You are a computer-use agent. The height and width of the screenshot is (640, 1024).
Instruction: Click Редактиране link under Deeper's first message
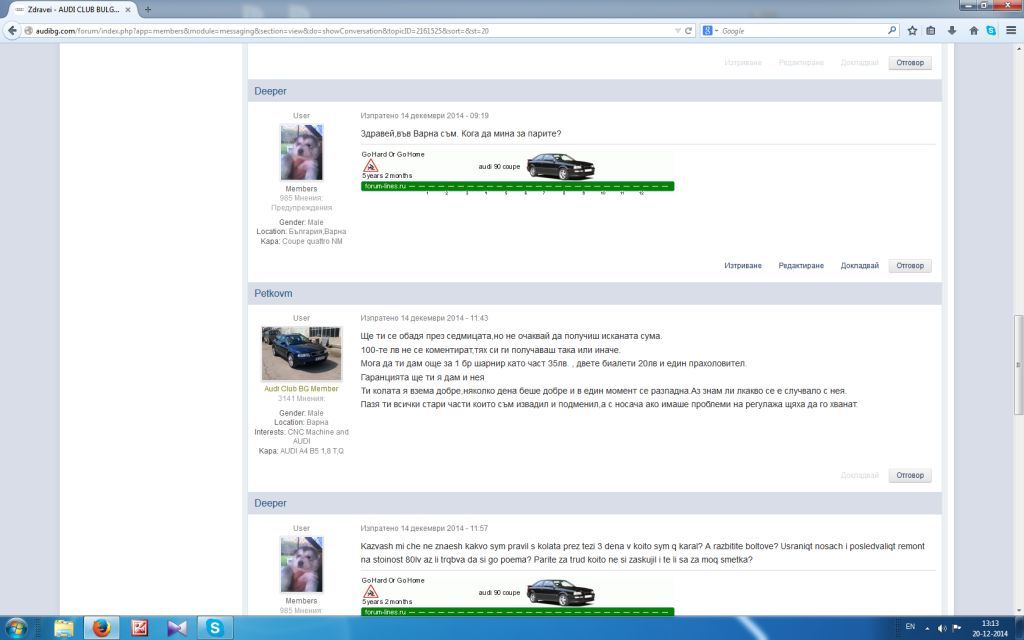(x=801, y=266)
